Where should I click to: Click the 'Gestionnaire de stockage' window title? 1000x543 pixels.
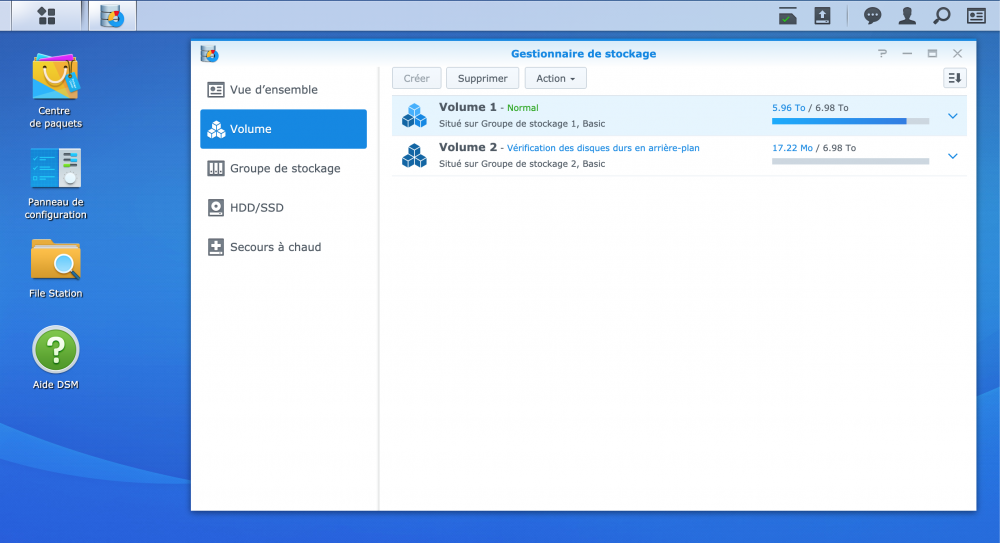584,54
